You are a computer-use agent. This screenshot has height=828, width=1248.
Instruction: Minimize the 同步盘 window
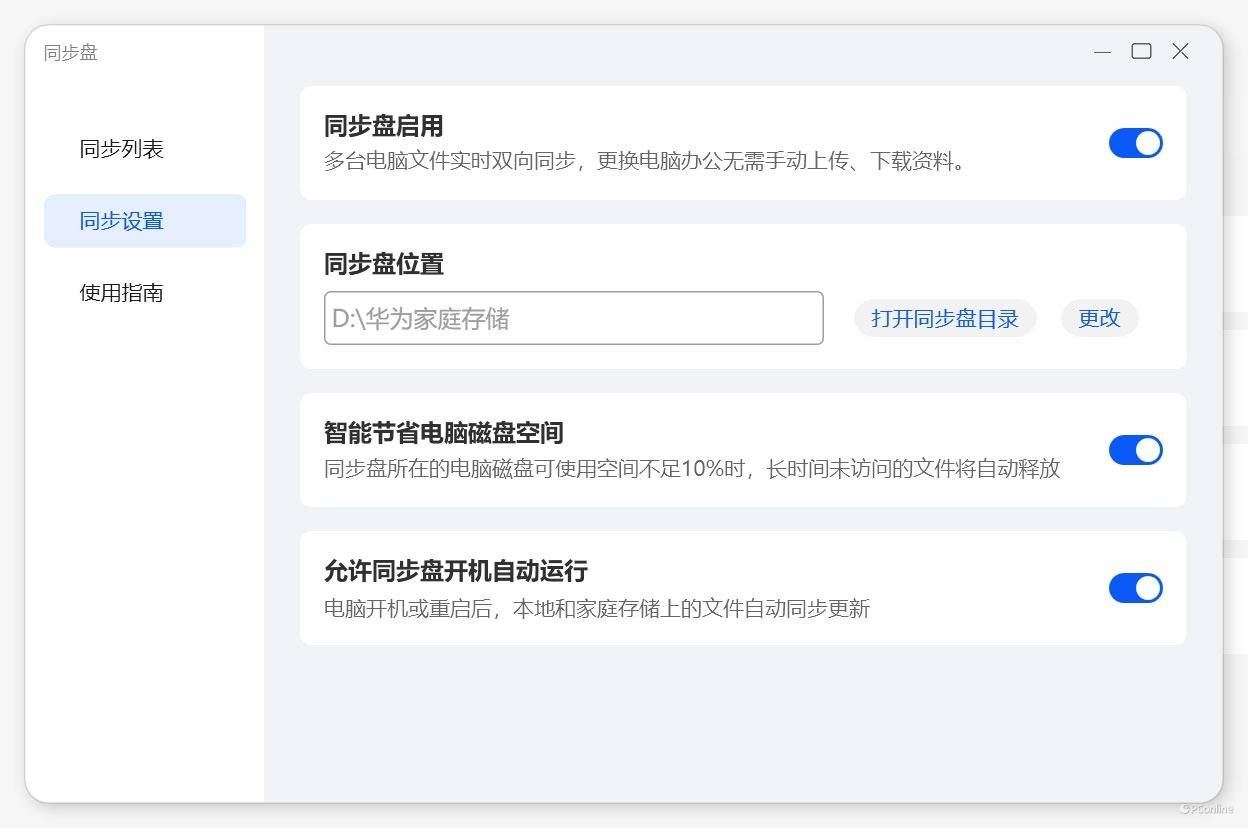(x=1102, y=52)
